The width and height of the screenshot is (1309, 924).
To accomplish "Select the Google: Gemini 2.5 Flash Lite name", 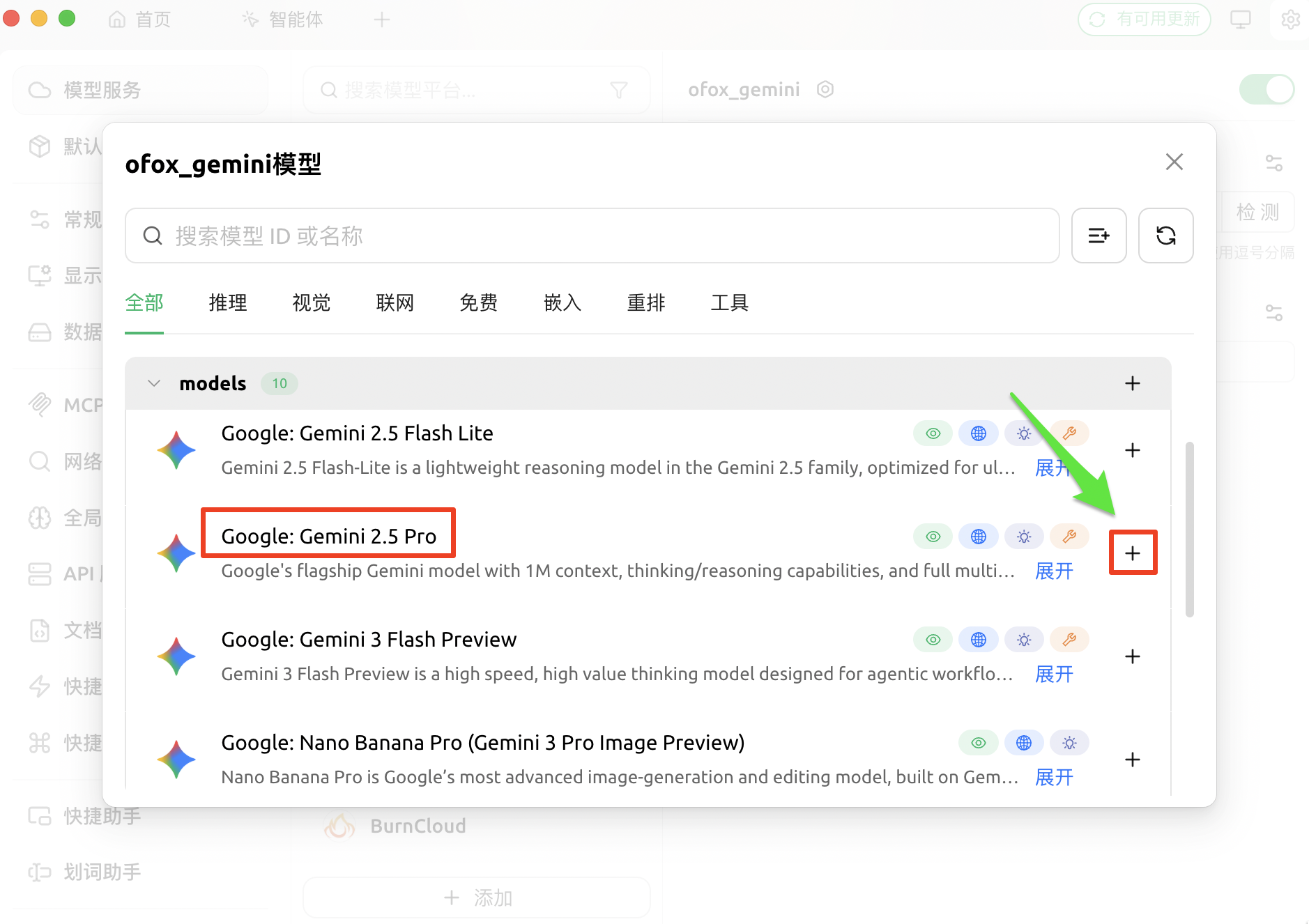I will (358, 433).
